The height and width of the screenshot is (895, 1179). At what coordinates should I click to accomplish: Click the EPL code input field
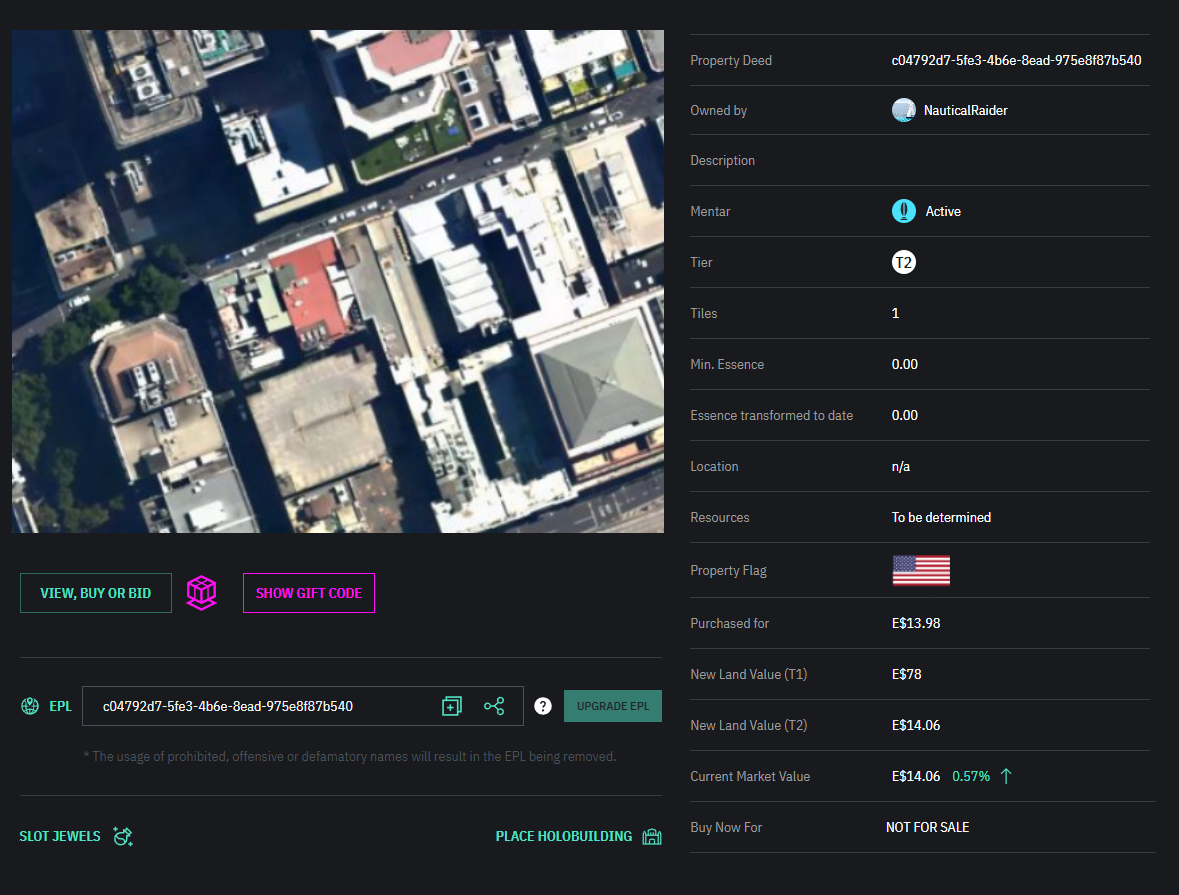(x=260, y=706)
